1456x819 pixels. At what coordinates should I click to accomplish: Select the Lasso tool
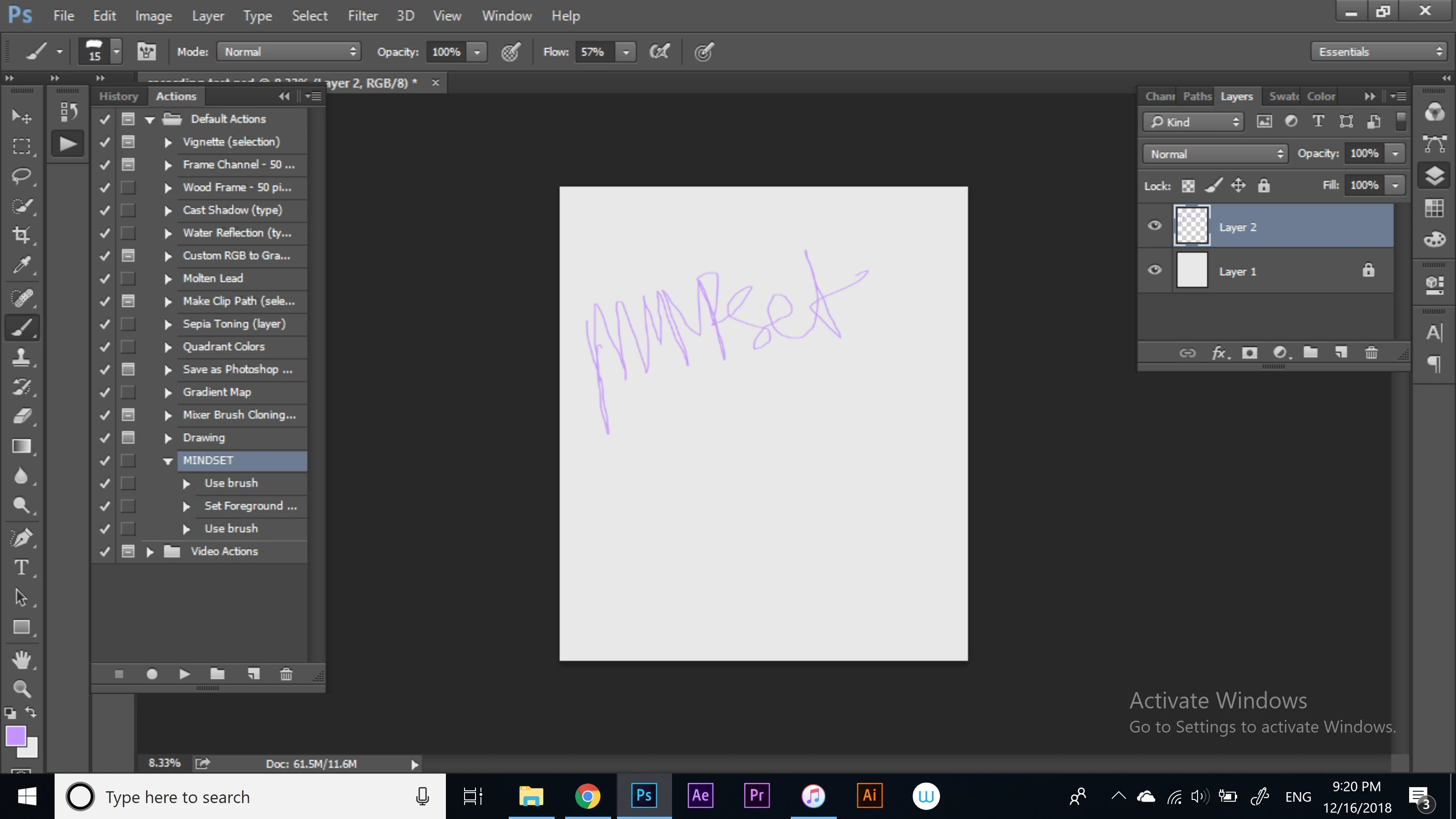click(21, 176)
